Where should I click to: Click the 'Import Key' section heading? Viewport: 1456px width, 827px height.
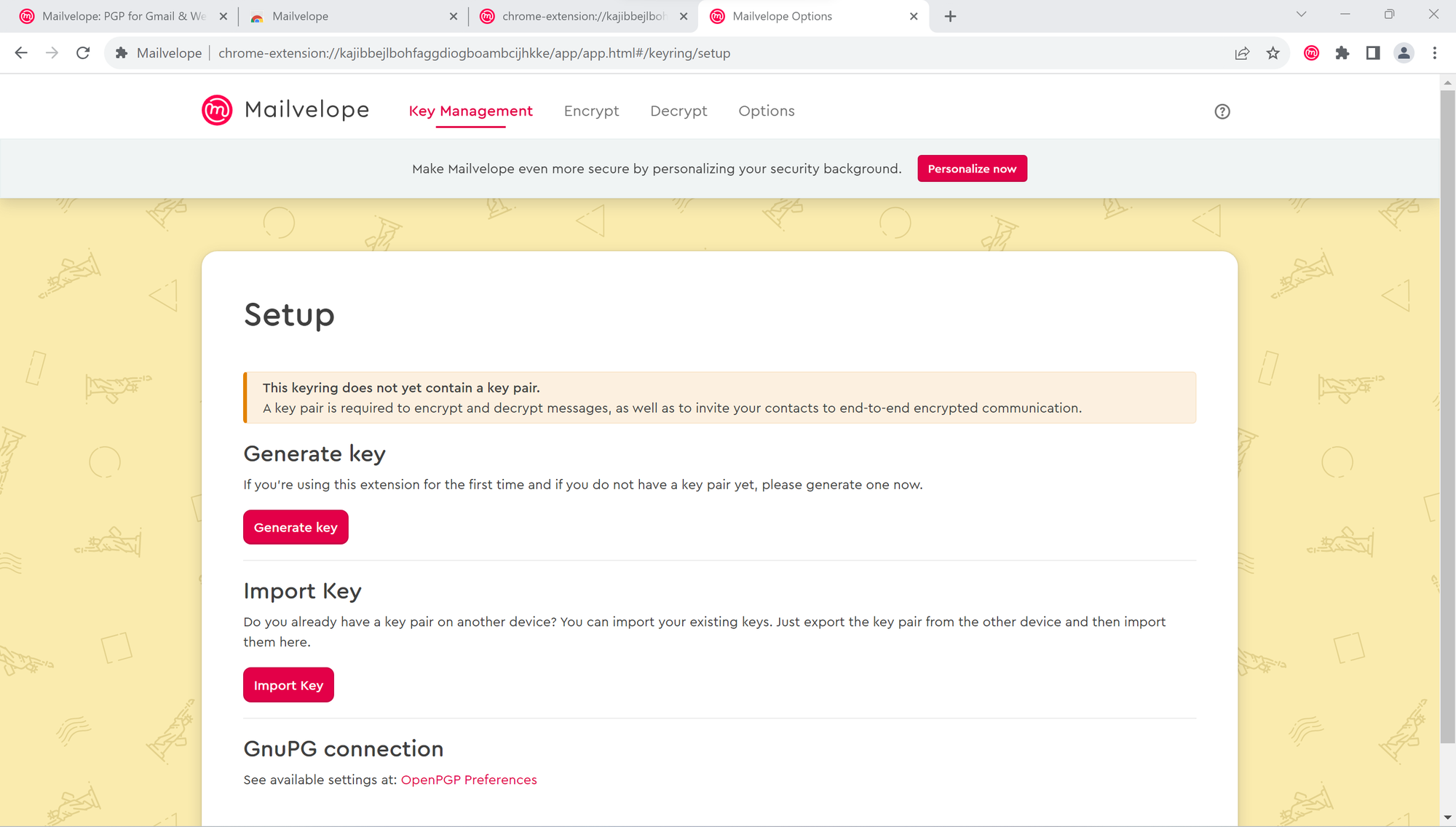(302, 591)
